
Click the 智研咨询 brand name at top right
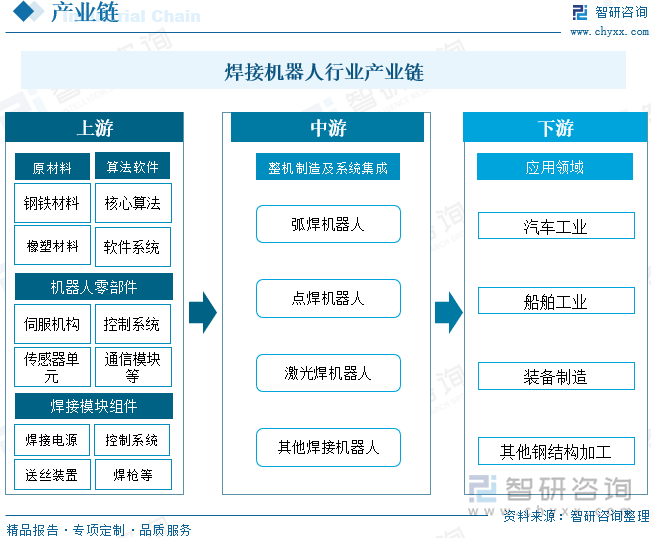click(621, 12)
